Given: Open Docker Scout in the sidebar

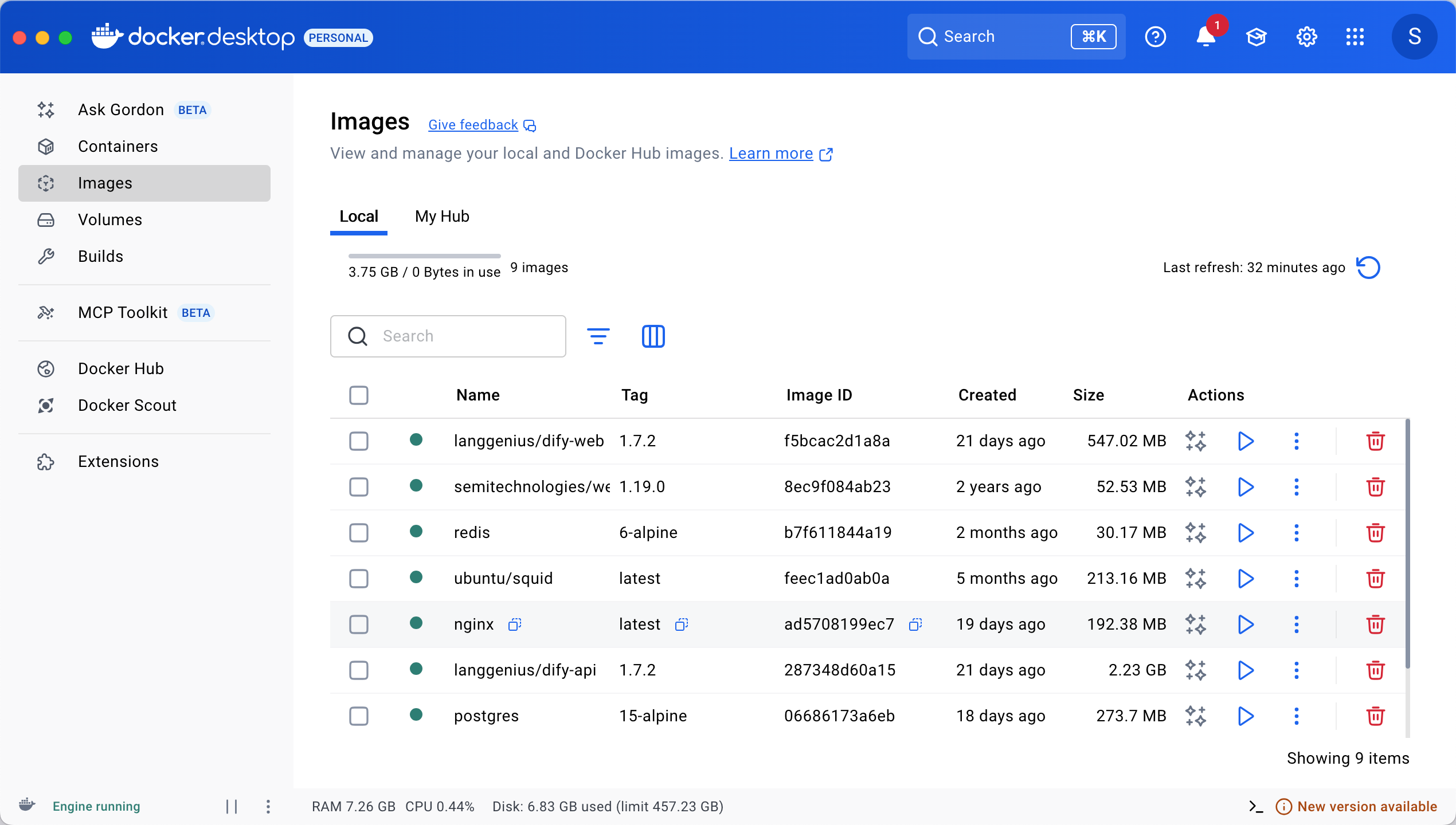Looking at the screenshot, I should click(x=144, y=406).
